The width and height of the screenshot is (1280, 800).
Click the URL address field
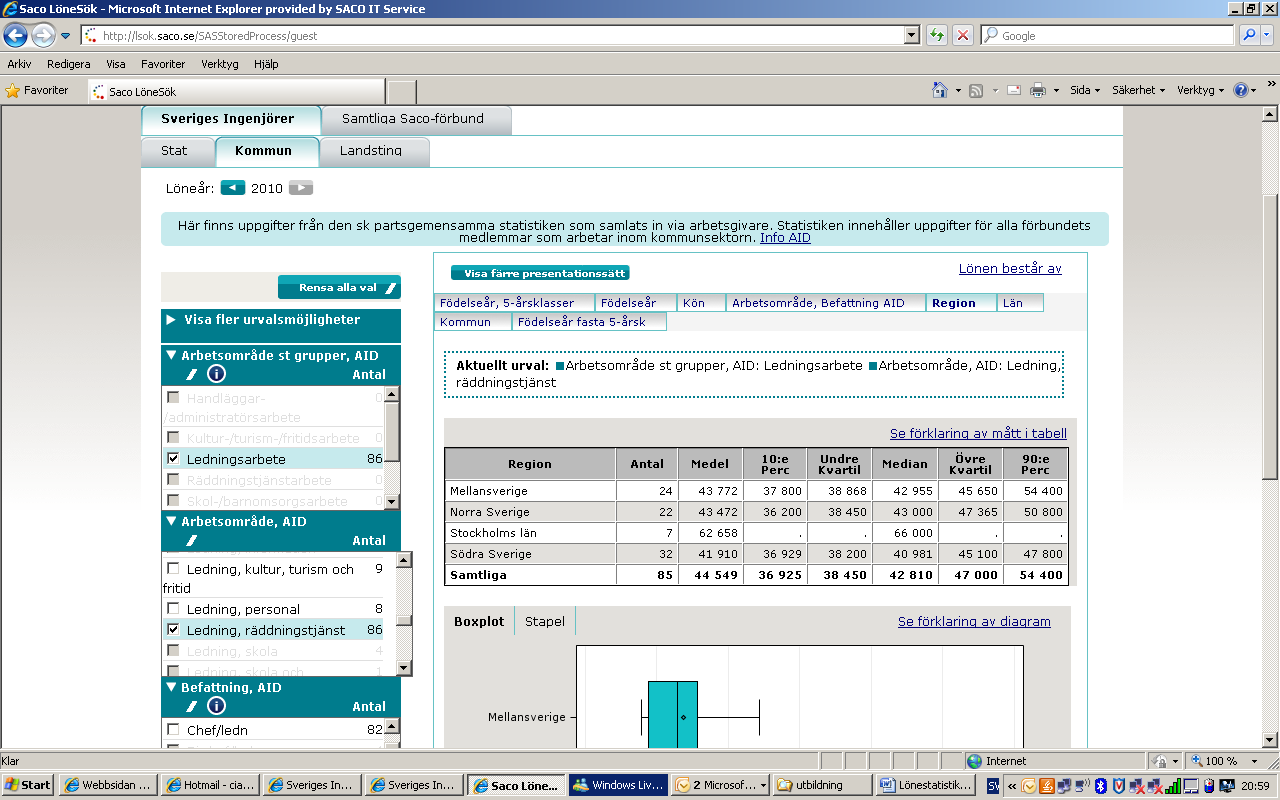(x=492, y=35)
